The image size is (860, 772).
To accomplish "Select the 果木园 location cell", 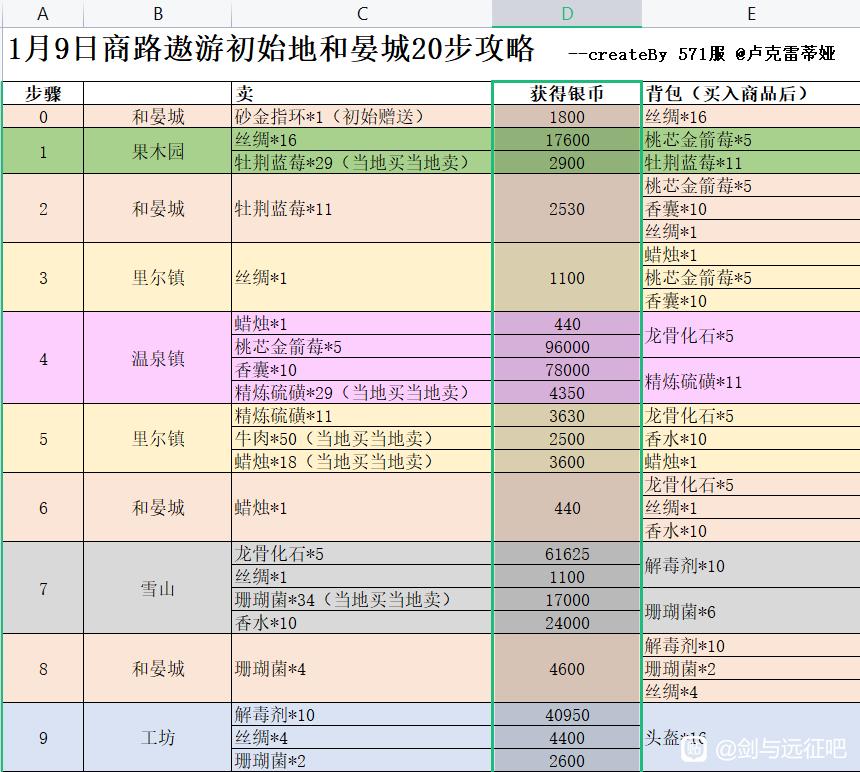I will pyautogui.click(x=158, y=151).
